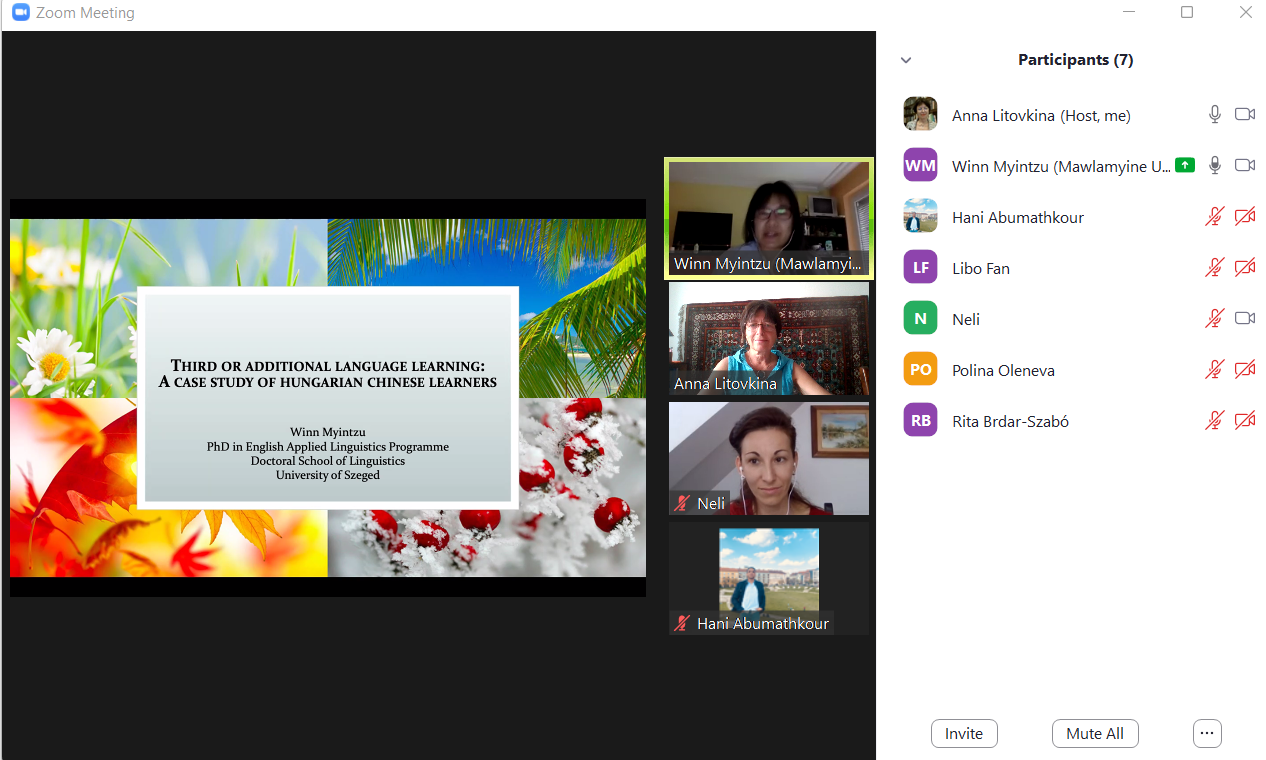Collapse the Participants panel chevron
1266x760 pixels.
tap(906, 60)
